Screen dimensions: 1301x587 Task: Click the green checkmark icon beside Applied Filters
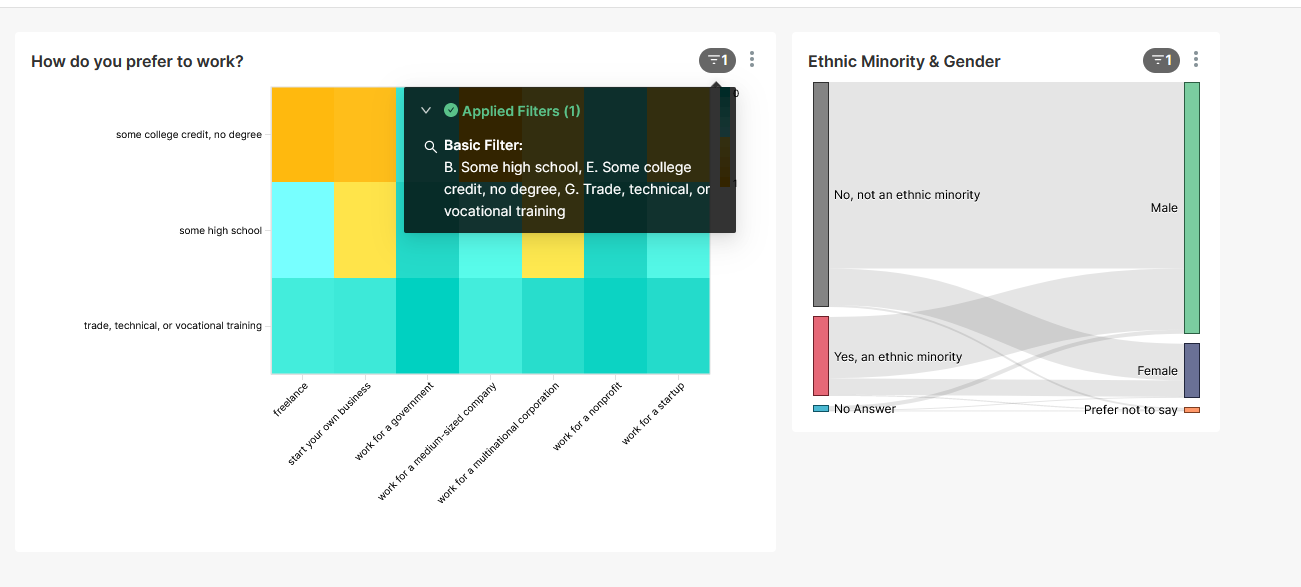451,111
